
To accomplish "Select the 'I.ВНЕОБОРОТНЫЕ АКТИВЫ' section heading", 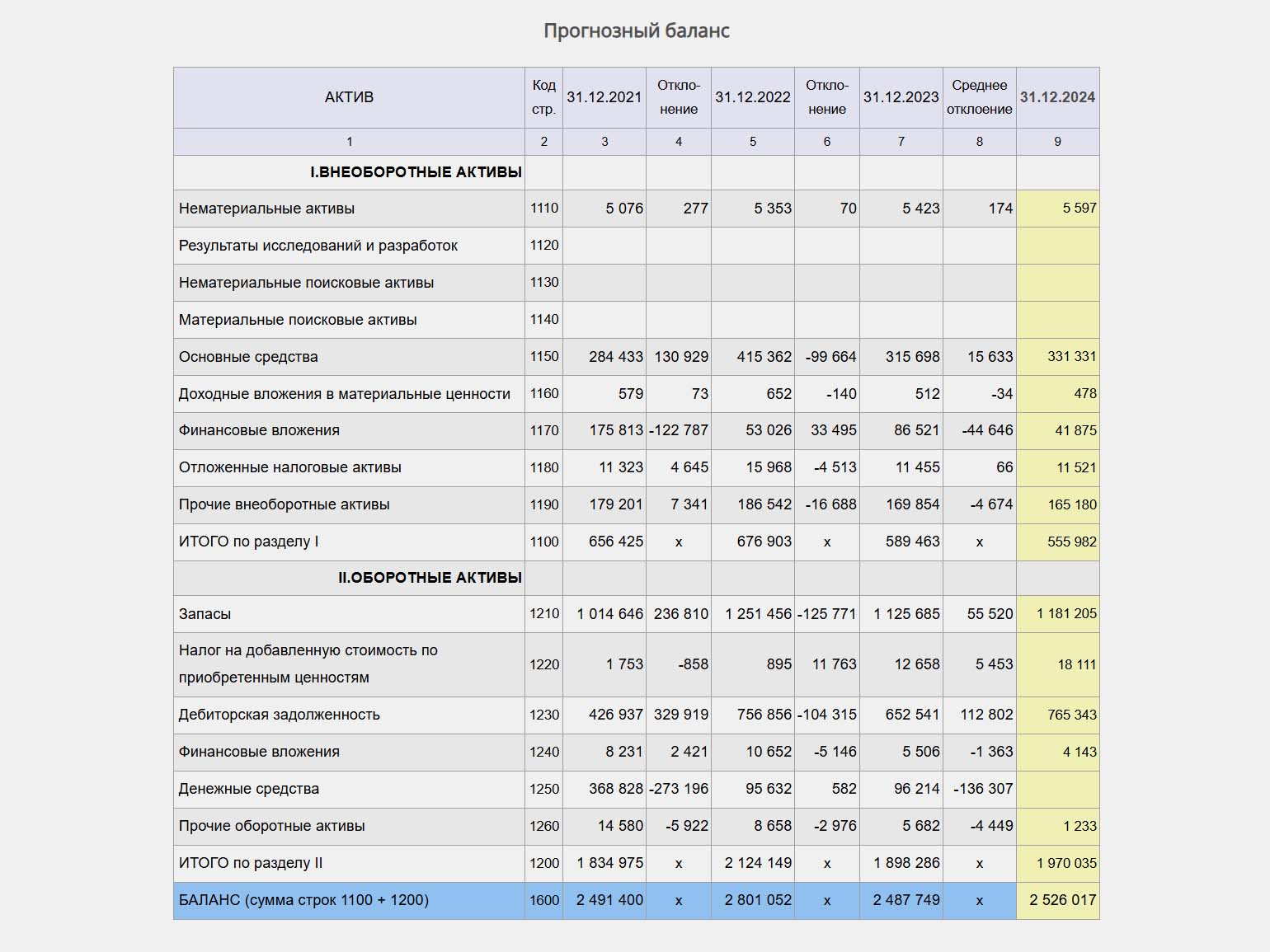I will coord(416,172).
